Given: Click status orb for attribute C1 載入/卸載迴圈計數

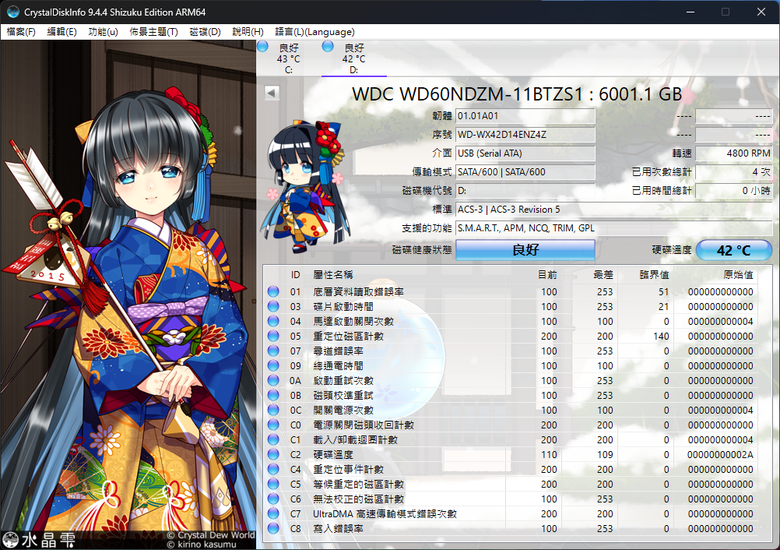Looking at the screenshot, I should (273, 440).
